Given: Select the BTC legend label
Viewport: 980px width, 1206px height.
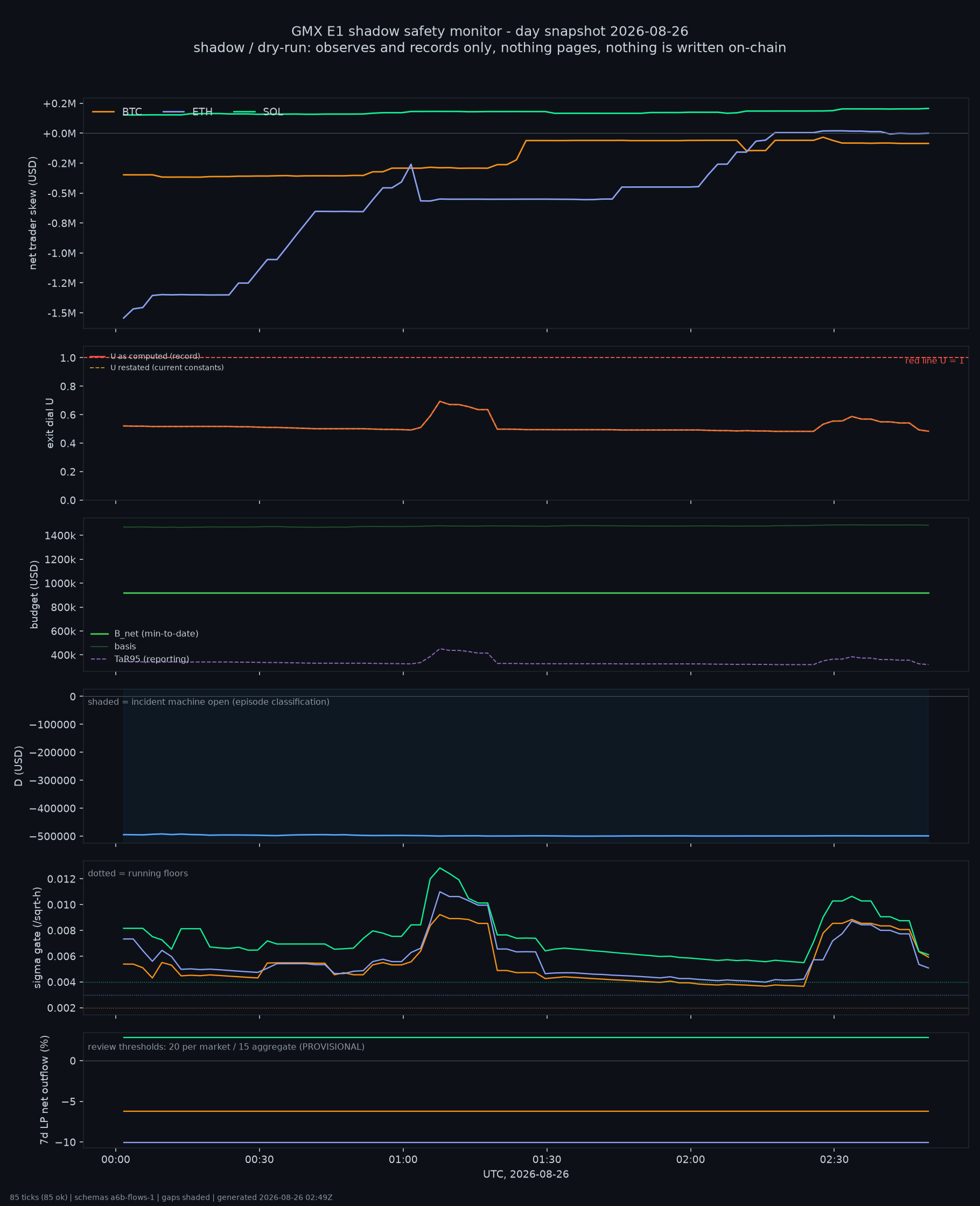Looking at the screenshot, I should click(132, 112).
